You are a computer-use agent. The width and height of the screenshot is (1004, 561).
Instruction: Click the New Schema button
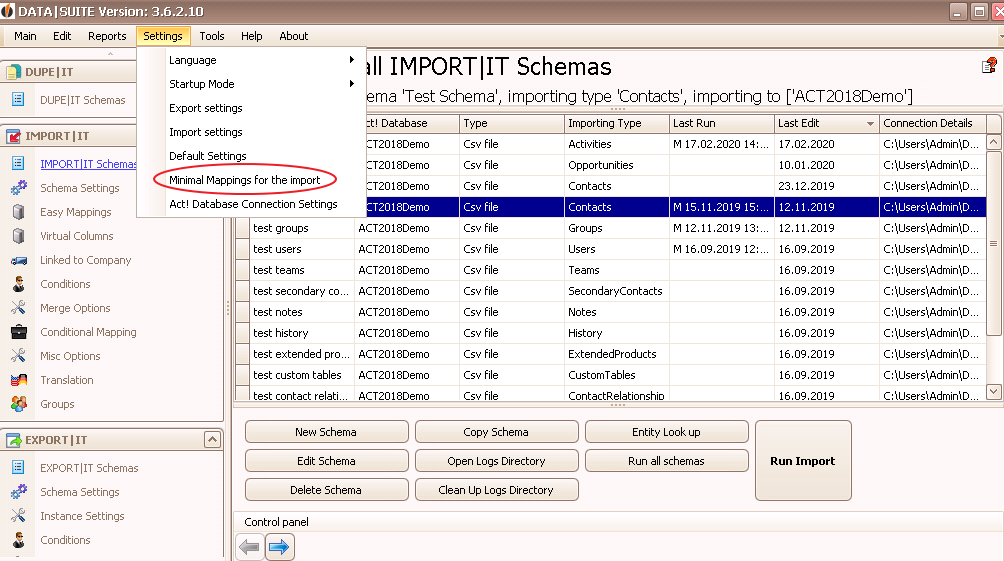click(x=326, y=432)
